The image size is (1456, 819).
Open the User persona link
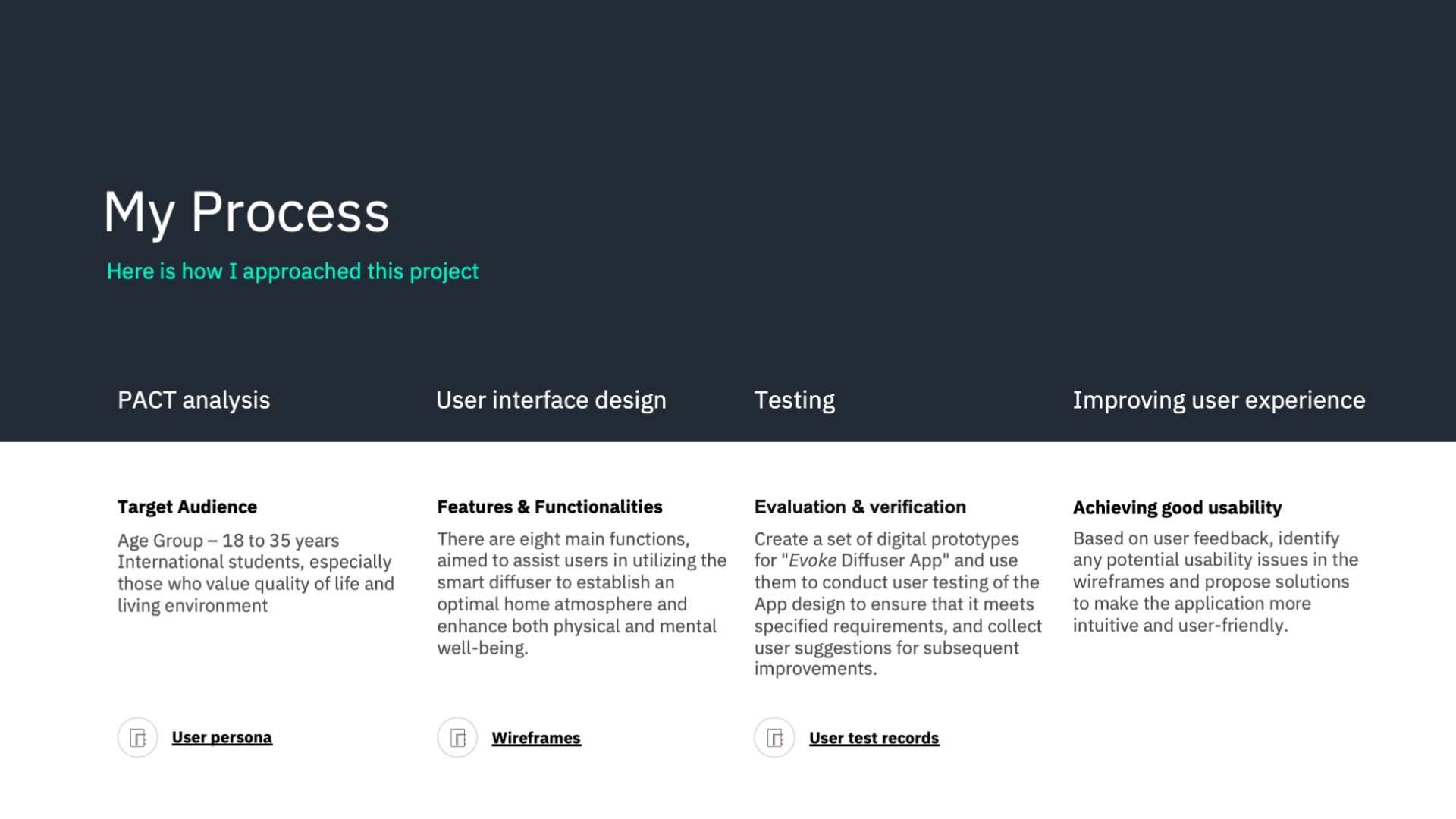pyautogui.click(x=221, y=737)
